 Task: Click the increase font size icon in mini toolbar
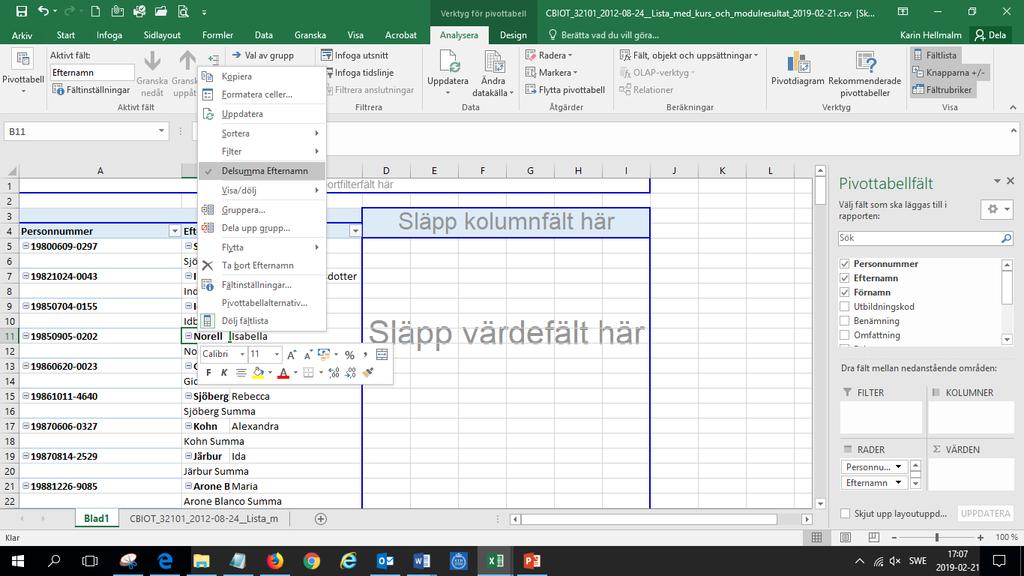pyautogui.click(x=292, y=355)
